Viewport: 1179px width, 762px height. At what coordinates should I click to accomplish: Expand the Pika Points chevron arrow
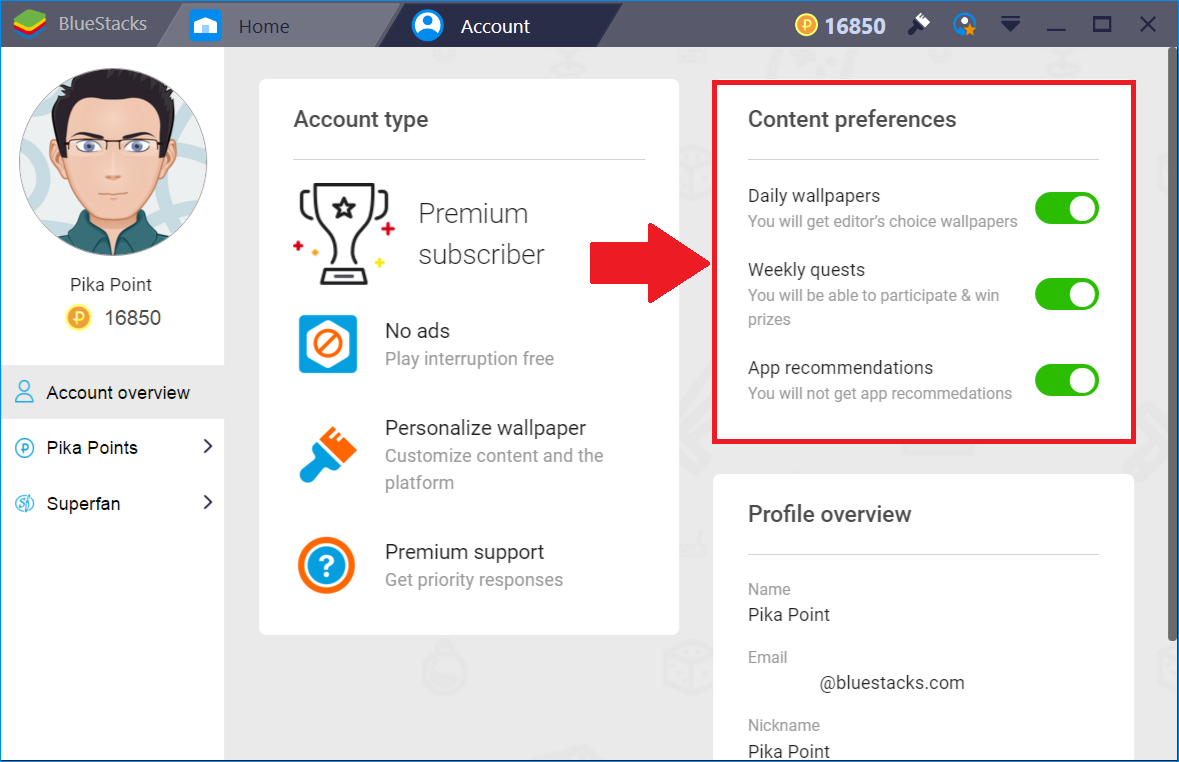[x=208, y=447]
